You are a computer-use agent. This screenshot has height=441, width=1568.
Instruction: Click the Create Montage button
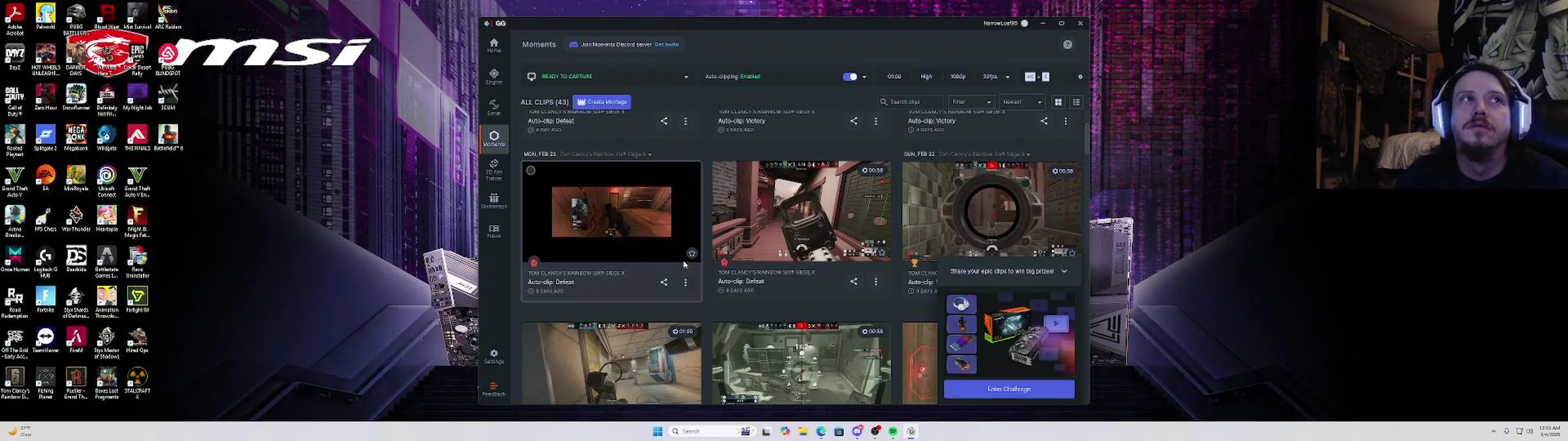tap(602, 102)
